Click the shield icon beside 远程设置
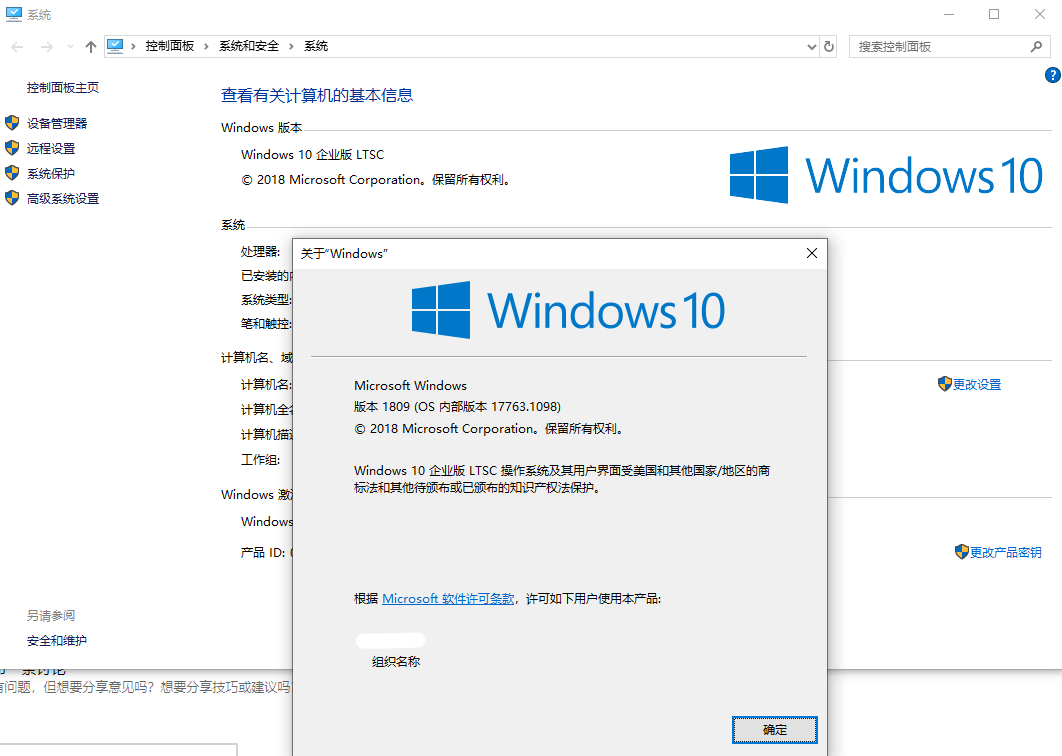The height and width of the screenshot is (756, 1062). tap(12, 148)
